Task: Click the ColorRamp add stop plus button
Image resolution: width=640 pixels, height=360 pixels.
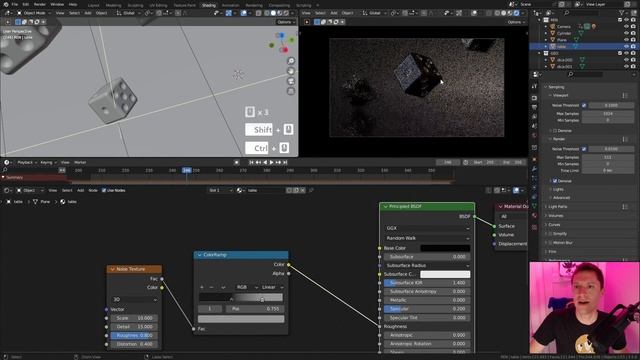Action: (x=202, y=287)
